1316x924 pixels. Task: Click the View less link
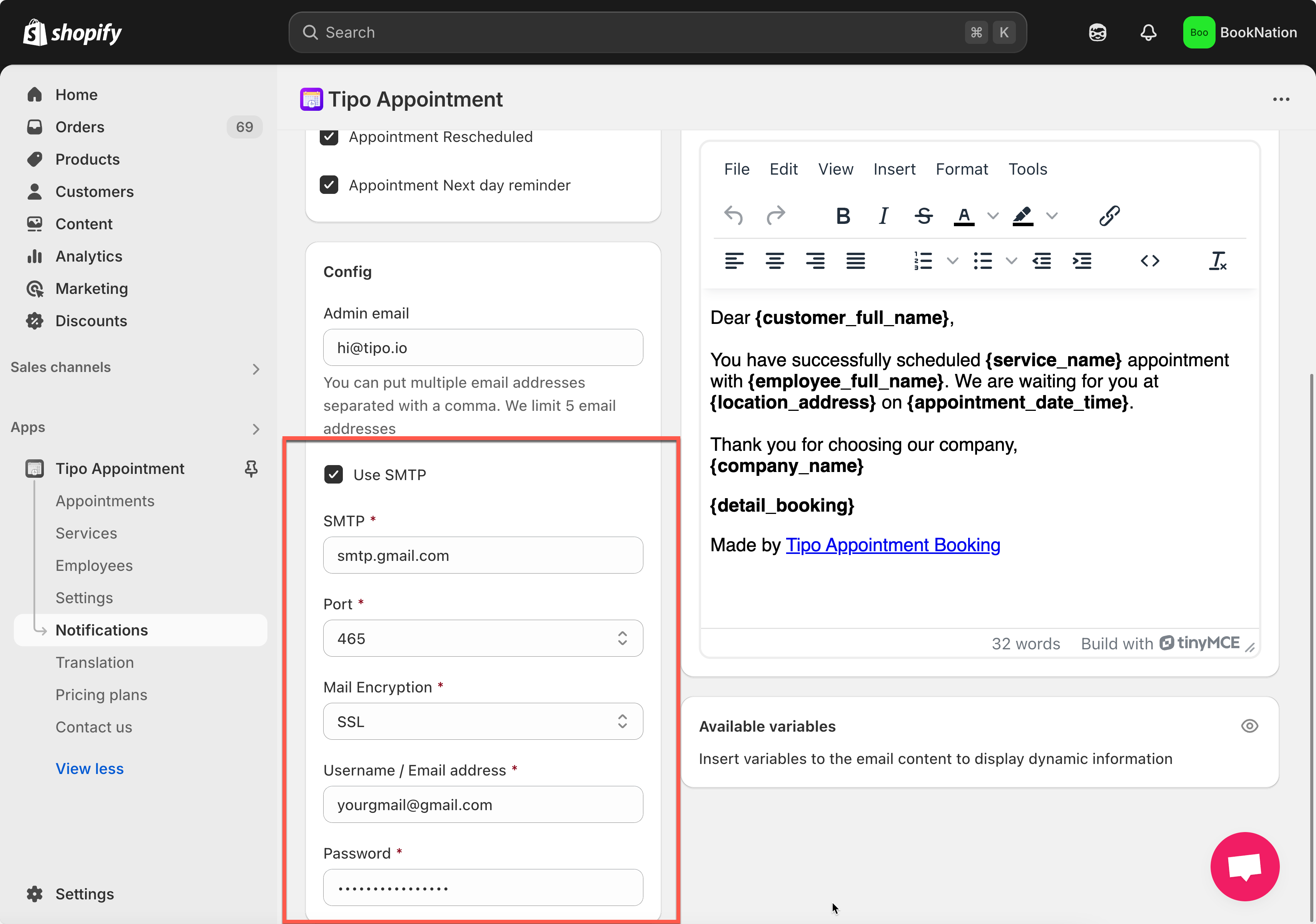click(89, 769)
